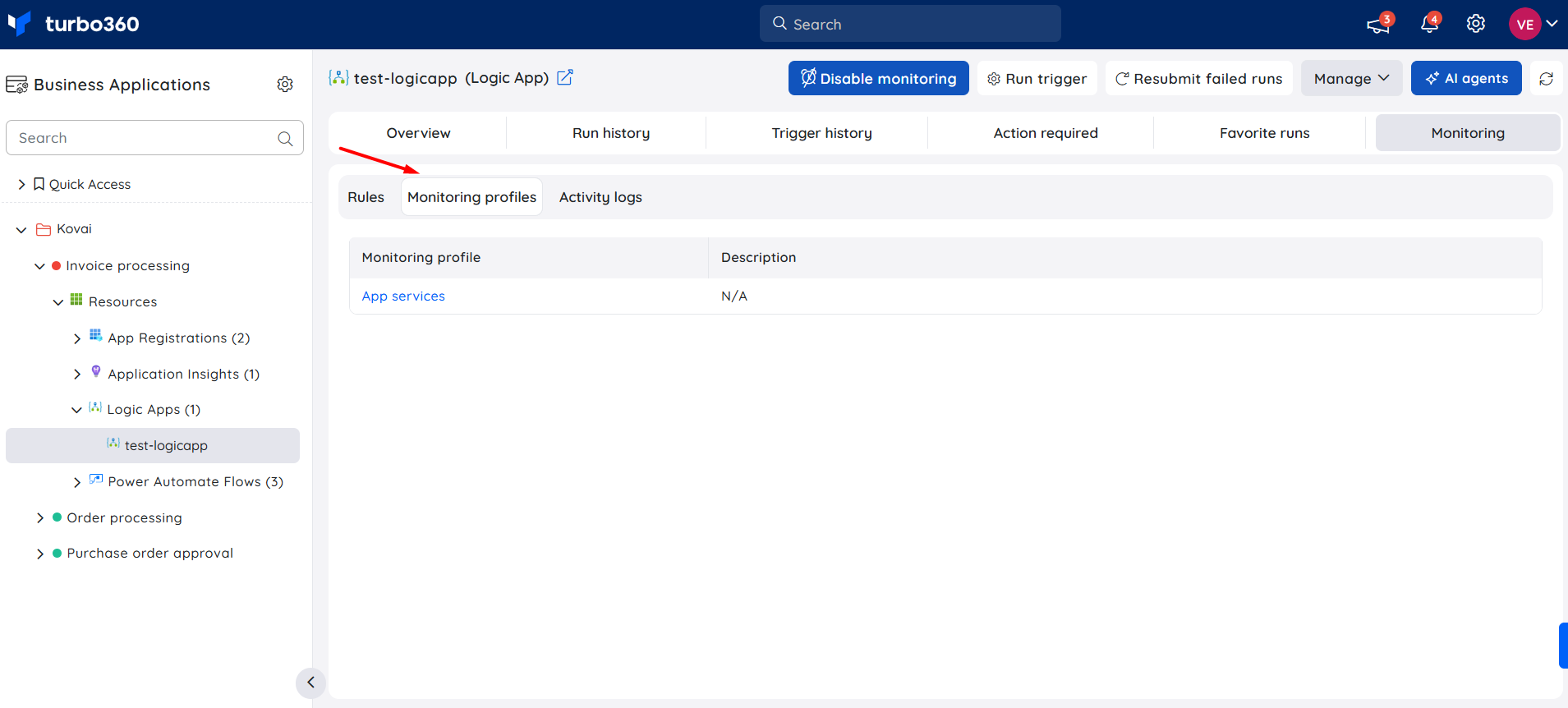Expand App Registrations (2)
Image resolution: width=1568 pixels, height=708 pixels.
[x=77, y=338]
